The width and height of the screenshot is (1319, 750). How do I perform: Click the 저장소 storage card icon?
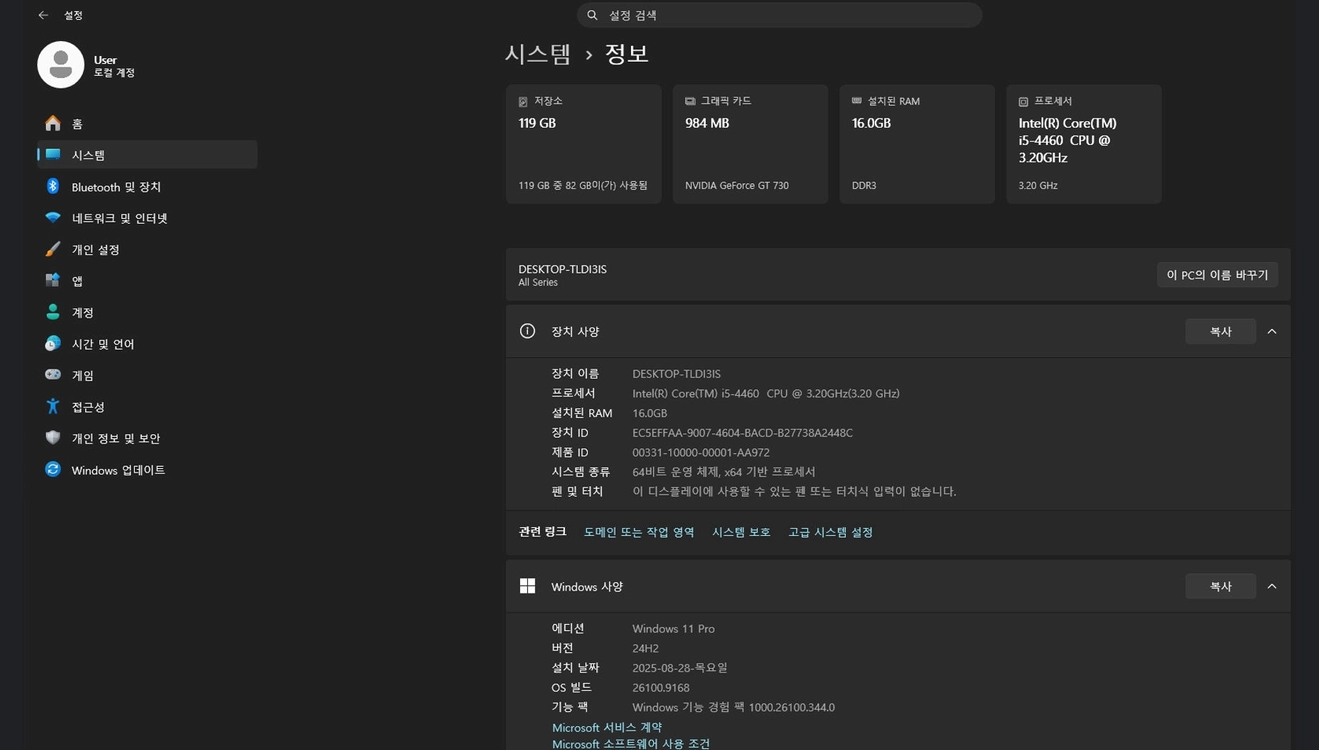click(x=523, y=101)
